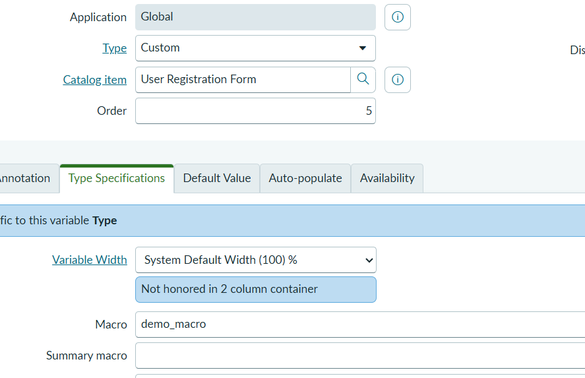The height and width of the screenshot is (378, 585).
Task: Click info icon next to Application field
Action: [397, 17]
